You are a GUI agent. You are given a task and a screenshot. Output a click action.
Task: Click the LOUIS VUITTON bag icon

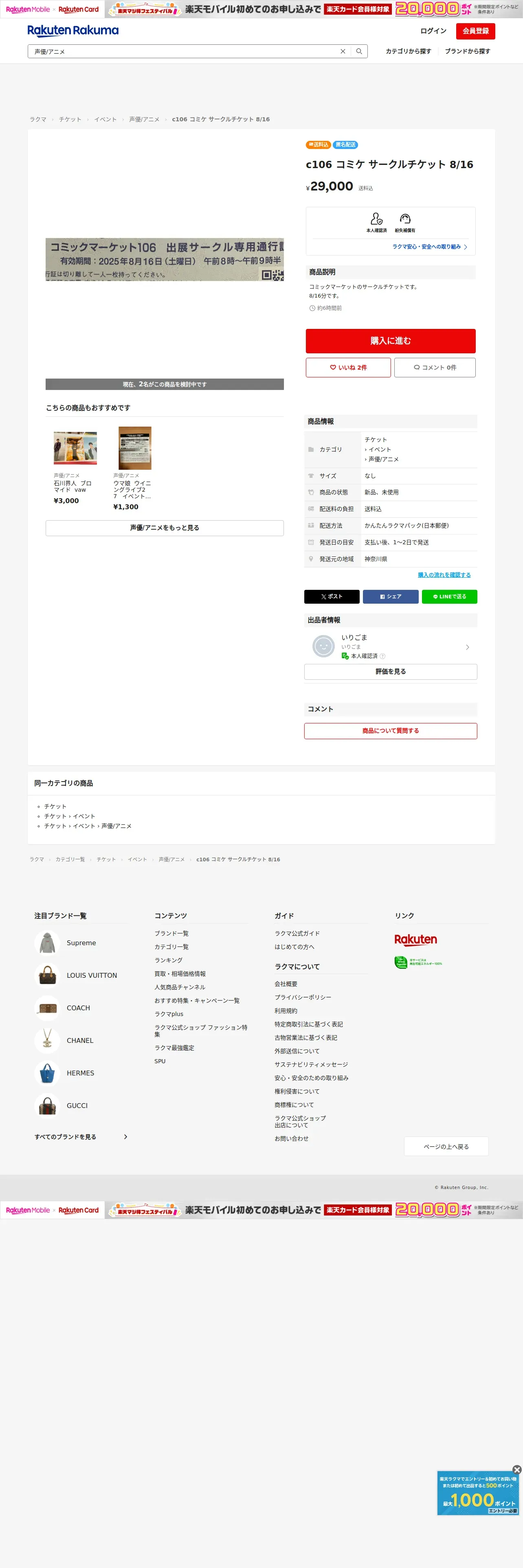point(48,976)
